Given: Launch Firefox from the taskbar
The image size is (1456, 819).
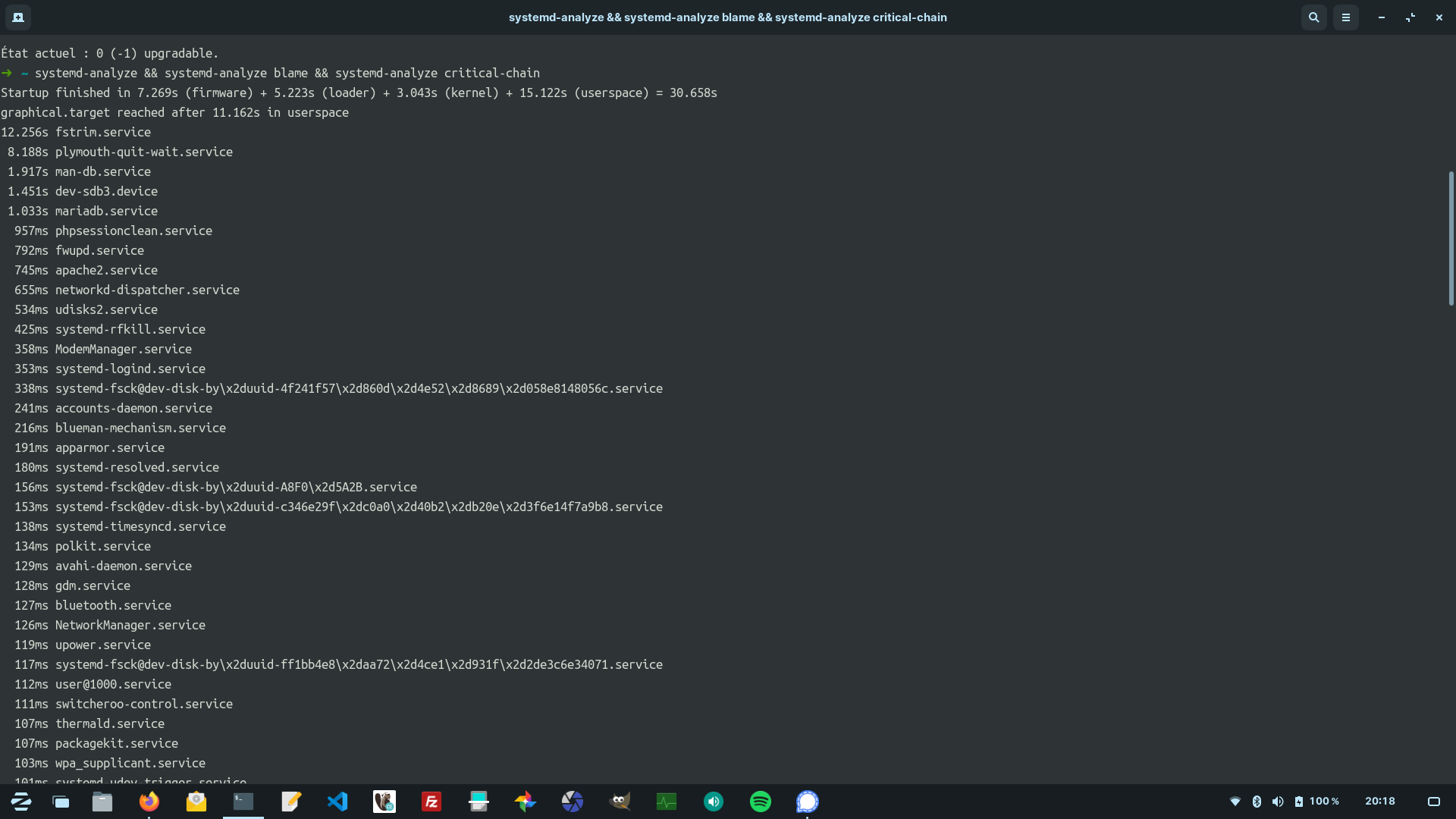Looking at the screenshot, I should tap(149, 802).
